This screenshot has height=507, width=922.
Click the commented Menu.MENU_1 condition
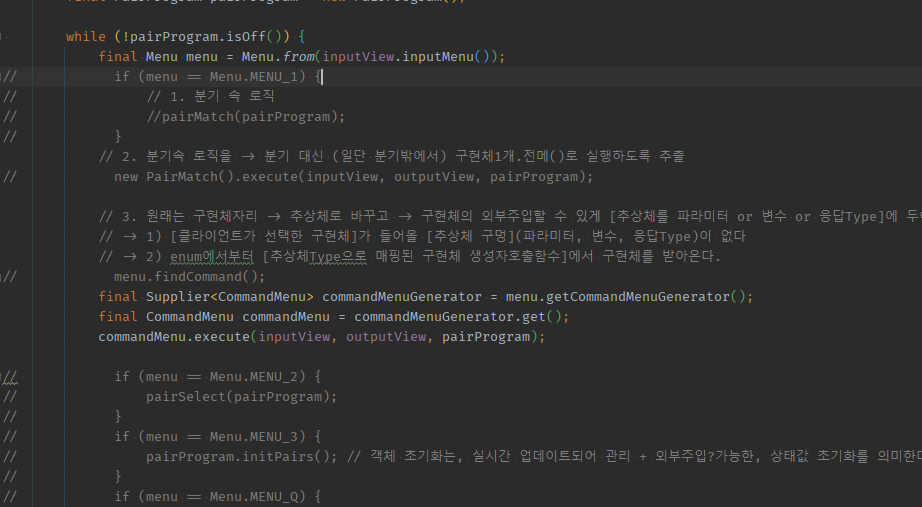218,76
